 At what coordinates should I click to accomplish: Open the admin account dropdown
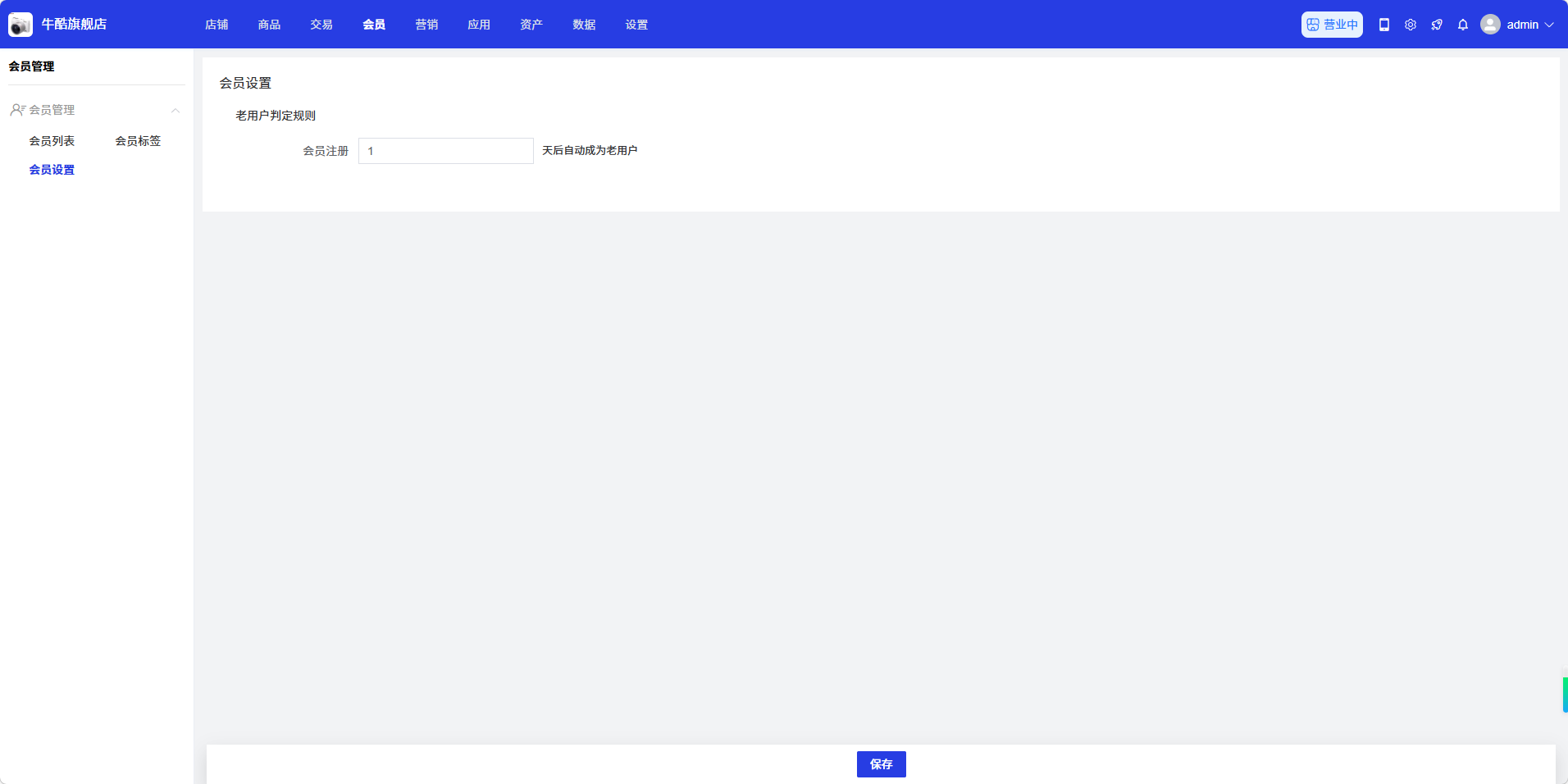pos(1517,25)
